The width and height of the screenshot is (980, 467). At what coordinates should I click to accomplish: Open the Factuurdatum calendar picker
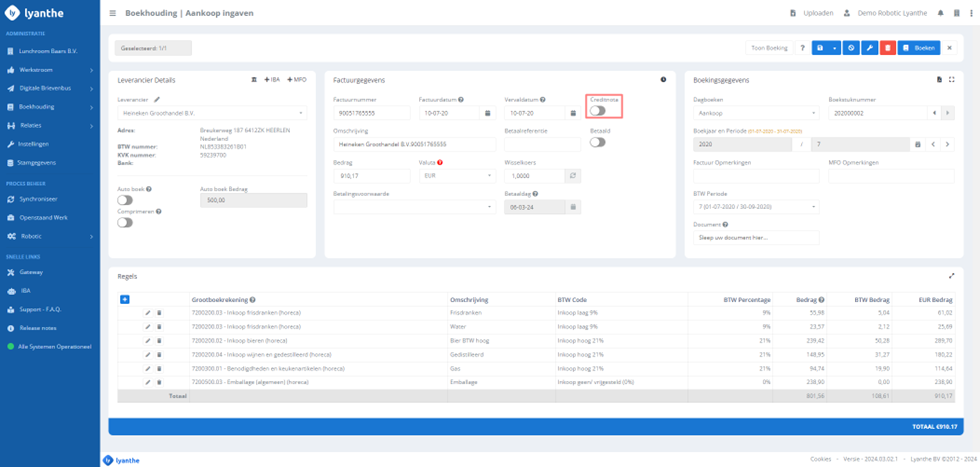[486, 113]
